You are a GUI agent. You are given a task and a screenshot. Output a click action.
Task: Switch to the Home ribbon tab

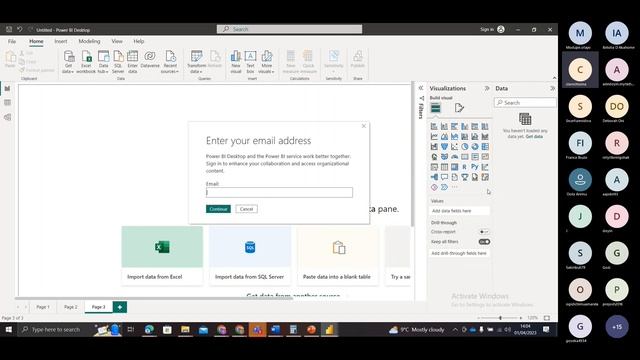[x=36, y=41]
